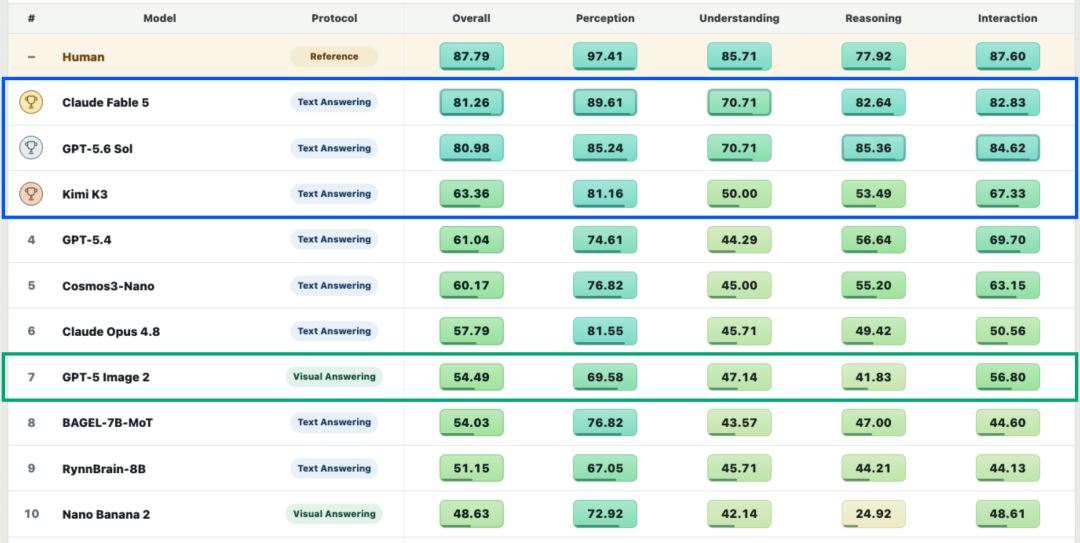The height and width of the screenshot is (543, 1080).
Task: Click the Reasoning column header
Action: click(x=873, y=19)
